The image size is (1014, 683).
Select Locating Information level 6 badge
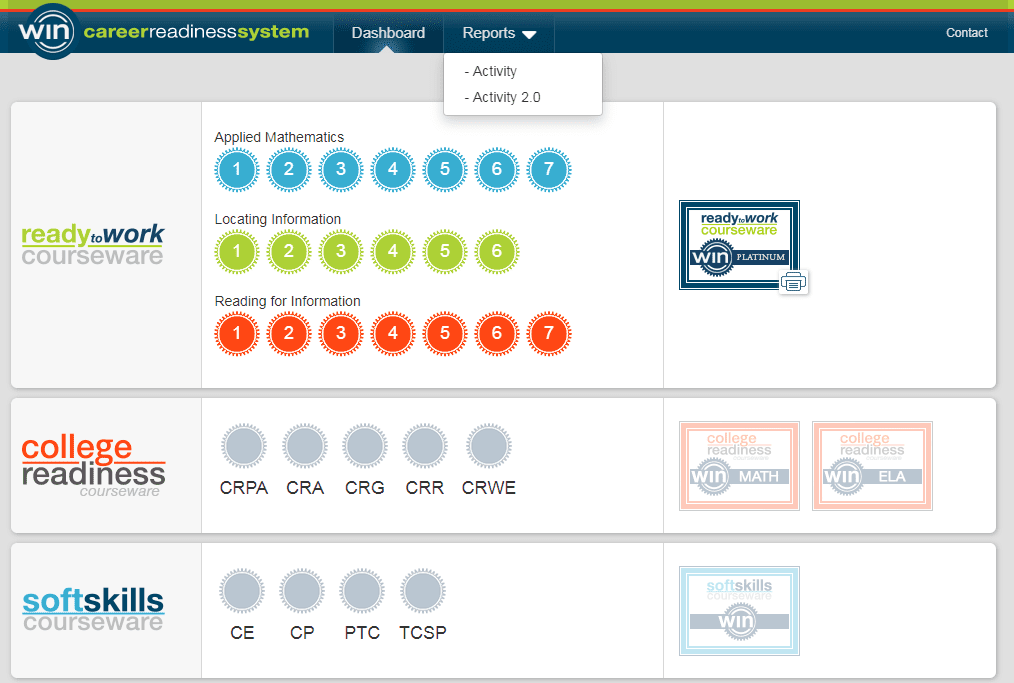497,252
